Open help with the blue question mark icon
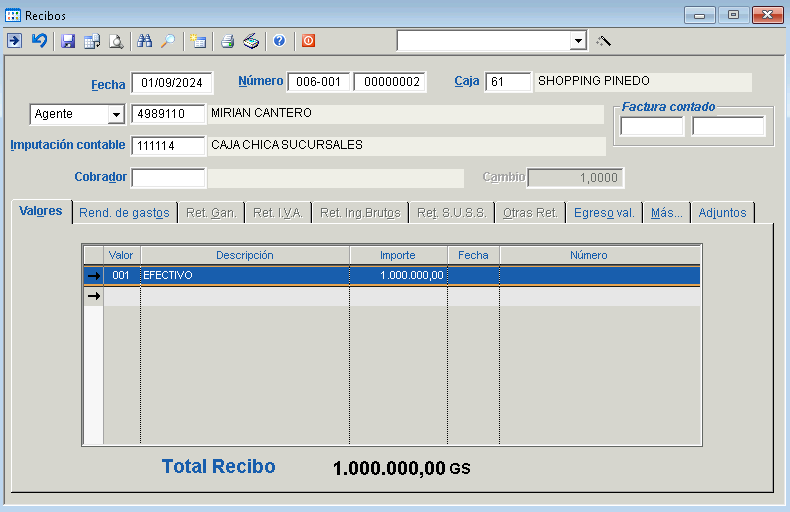 279,41
